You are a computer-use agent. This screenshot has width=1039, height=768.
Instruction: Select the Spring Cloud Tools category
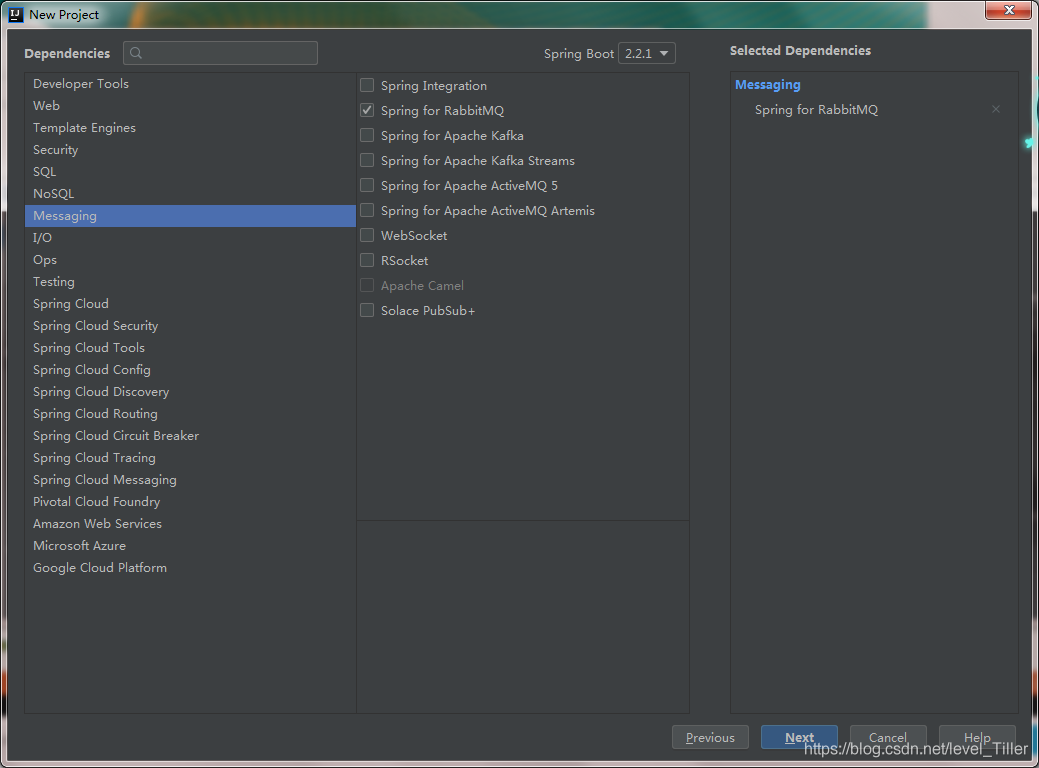tap(190, 347)
